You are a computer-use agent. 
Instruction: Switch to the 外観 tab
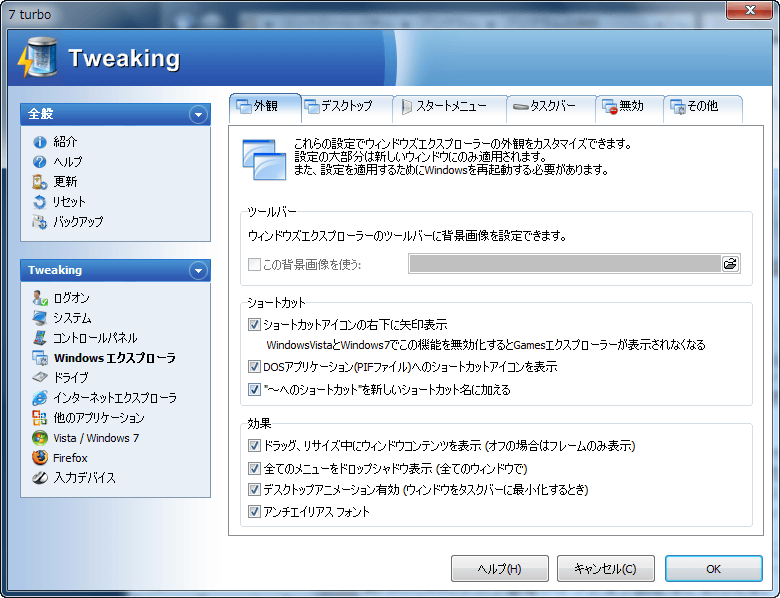[265, 106]
